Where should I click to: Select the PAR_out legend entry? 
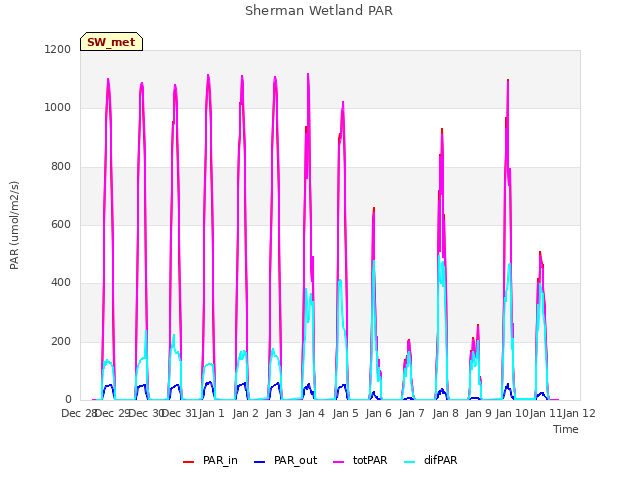(285, 460)
